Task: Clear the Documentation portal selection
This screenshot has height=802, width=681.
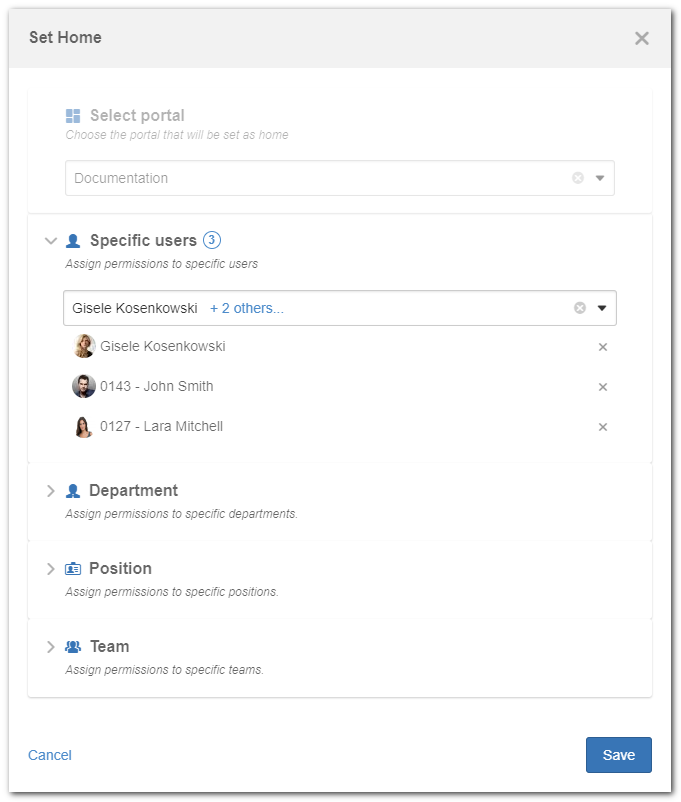Action: (578, 178)
